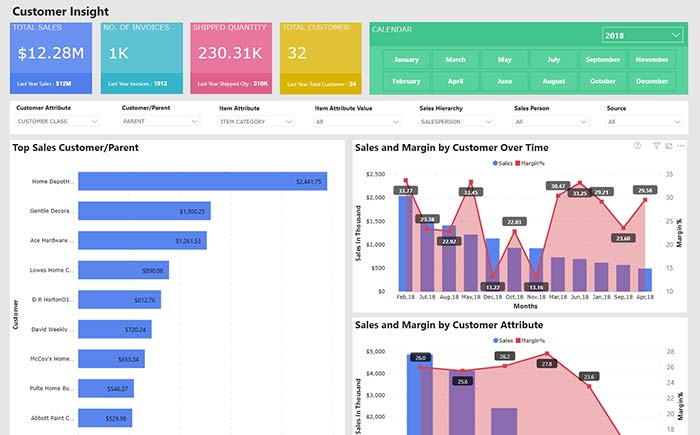Select April in the calendar slicer
The height and width of the screenshot is (435, 700).
click(x=455, y=81)
